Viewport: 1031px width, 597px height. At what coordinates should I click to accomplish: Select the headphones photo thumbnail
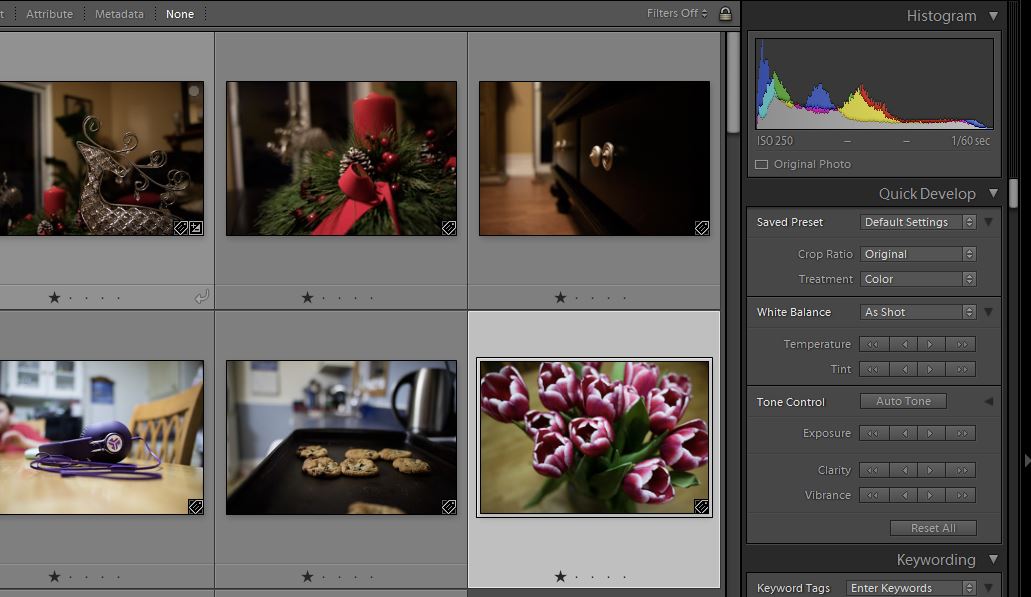point(101,437)
